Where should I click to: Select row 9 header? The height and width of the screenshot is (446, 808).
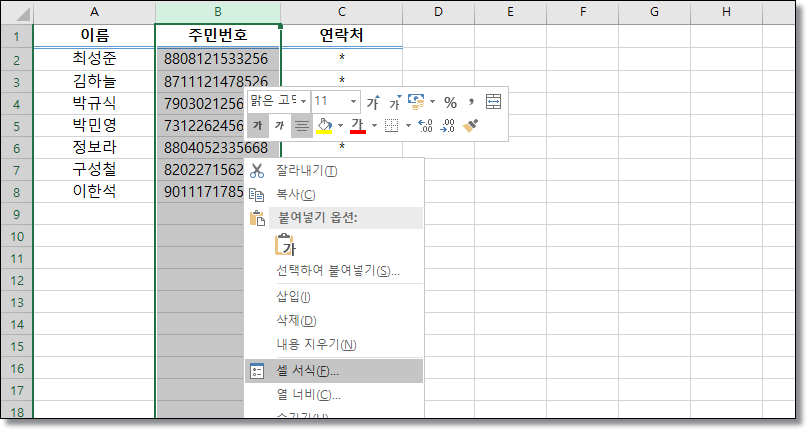tap(17, 214)
